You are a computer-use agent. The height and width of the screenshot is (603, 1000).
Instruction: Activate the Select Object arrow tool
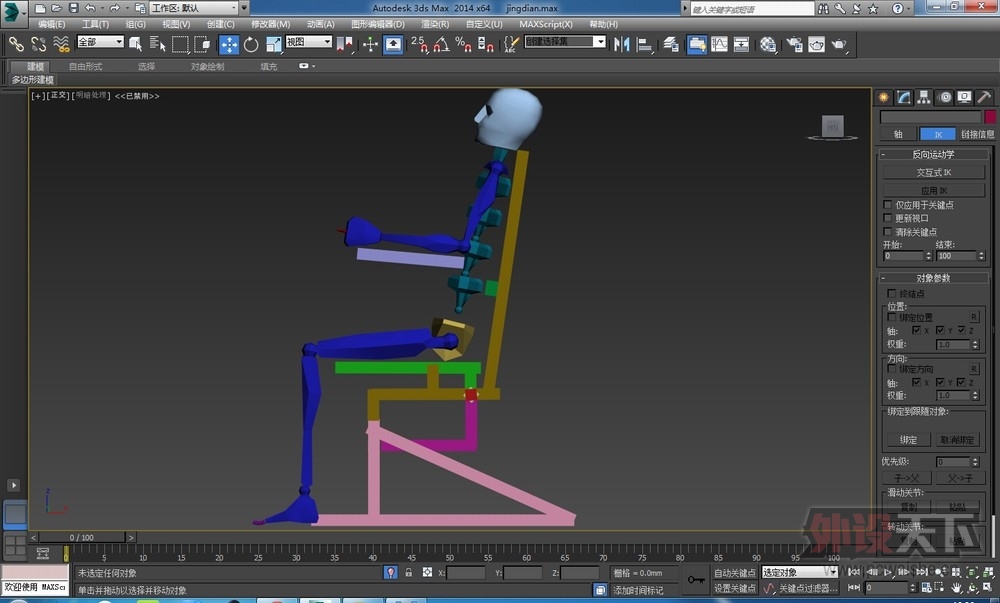coord(135,44)
